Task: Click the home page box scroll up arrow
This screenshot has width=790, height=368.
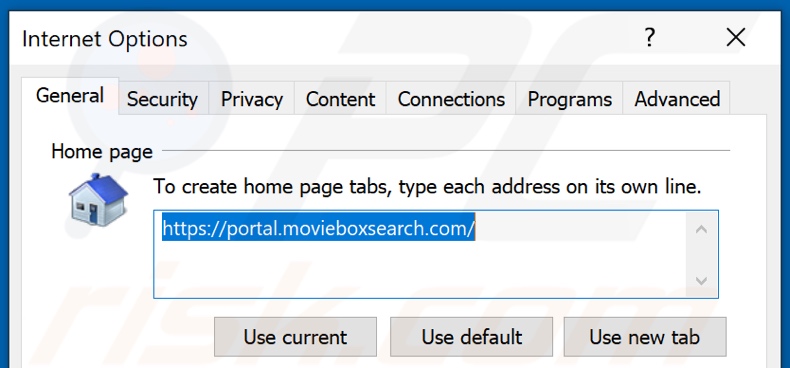Action: point(701,230)
